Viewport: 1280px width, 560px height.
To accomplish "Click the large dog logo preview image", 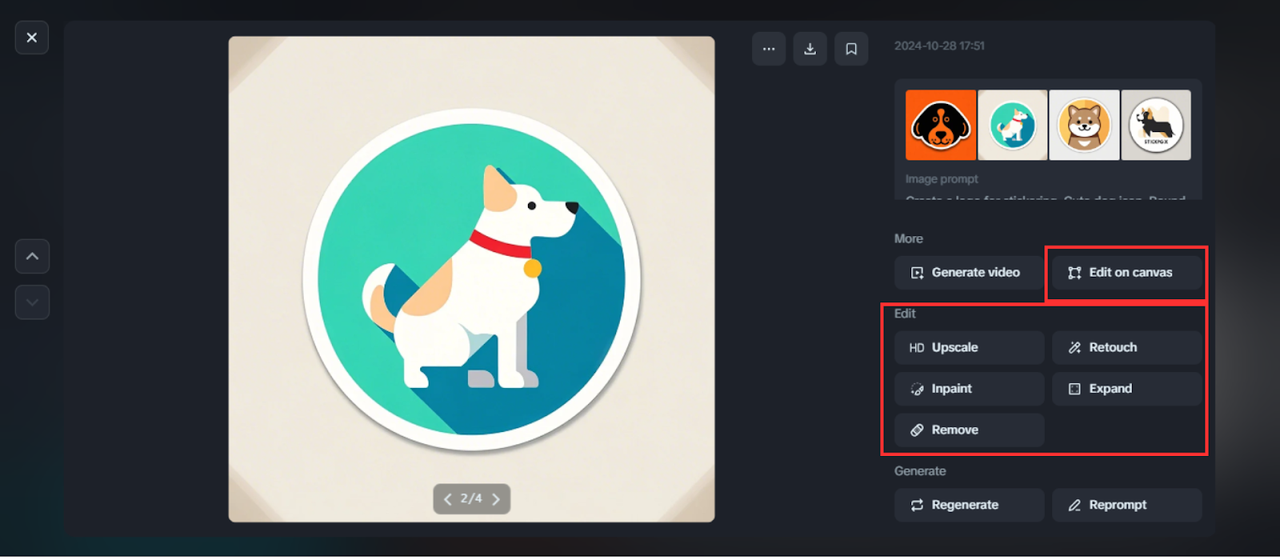I will click(471, 279).
